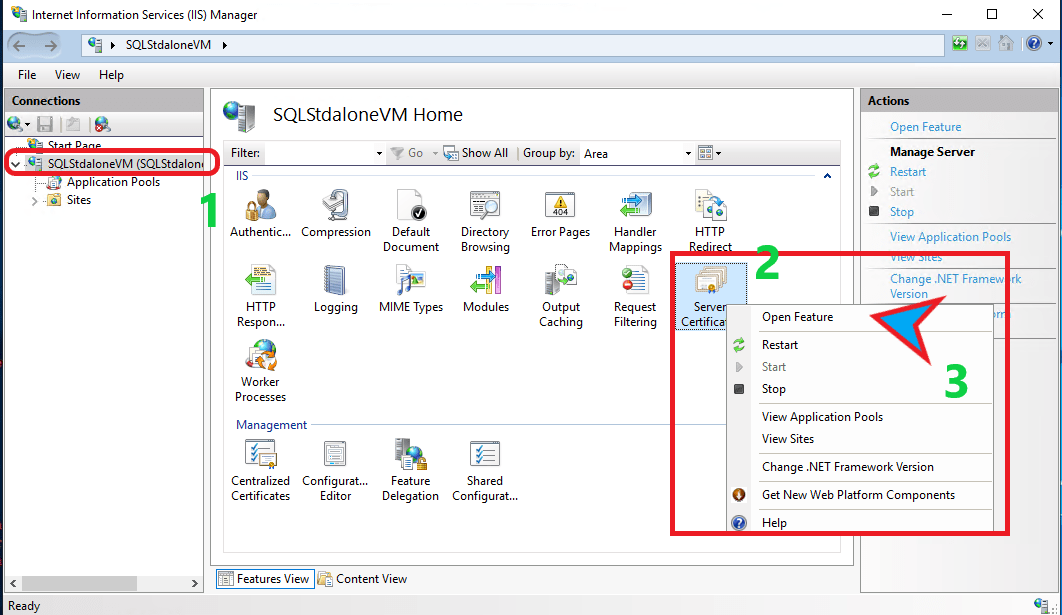Choose Help from the context menu

pyautogui.click(x=774, y=523)
